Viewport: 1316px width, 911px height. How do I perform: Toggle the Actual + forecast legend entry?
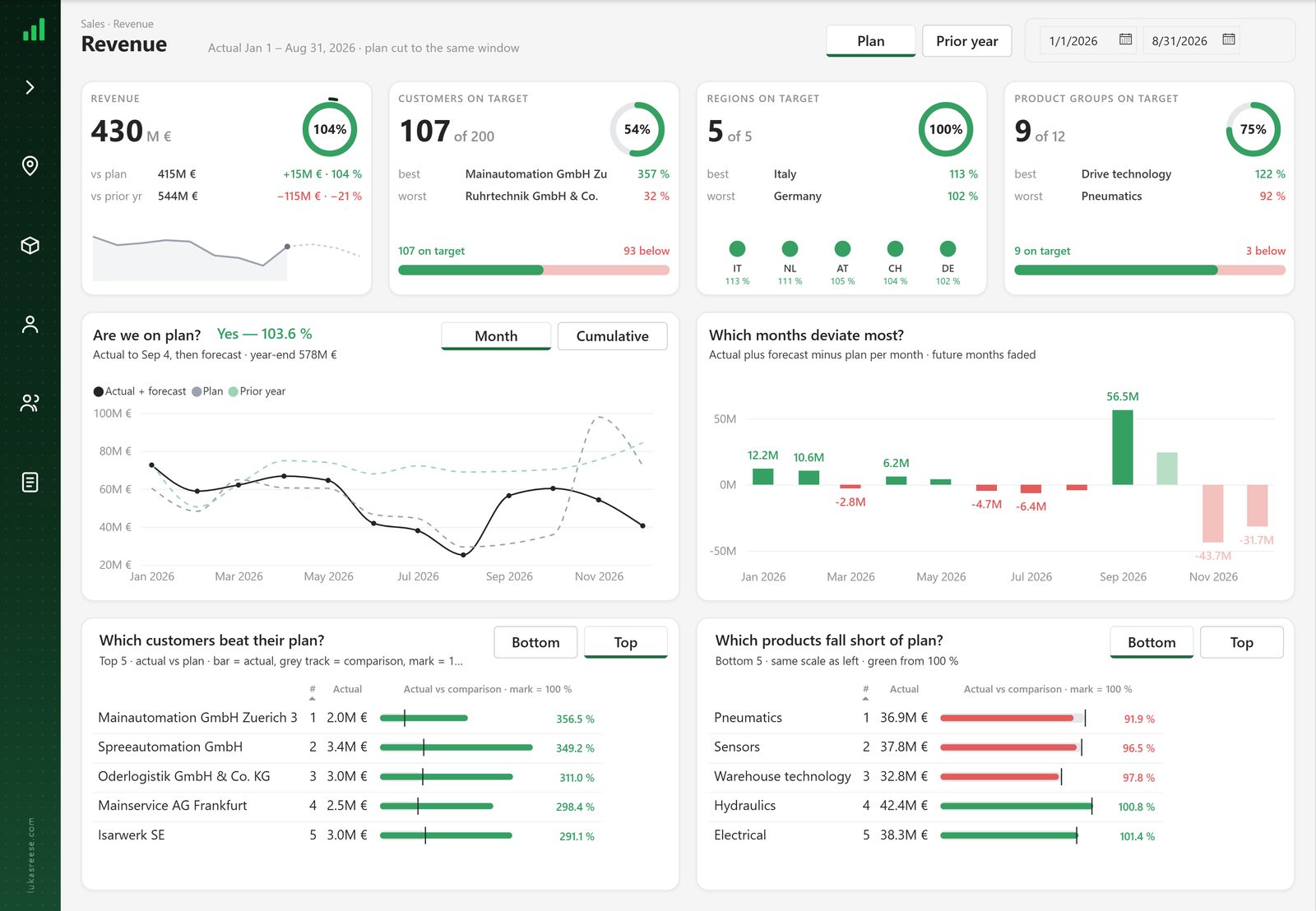click(140, 391)
